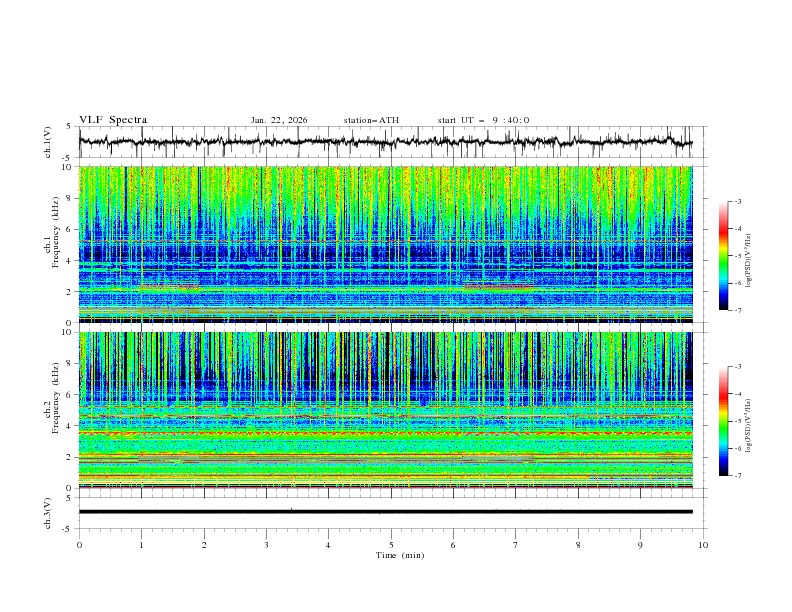Click the "ch.3(V)" axis label
This screenshot has height=612, width=792.
point(48,513)
